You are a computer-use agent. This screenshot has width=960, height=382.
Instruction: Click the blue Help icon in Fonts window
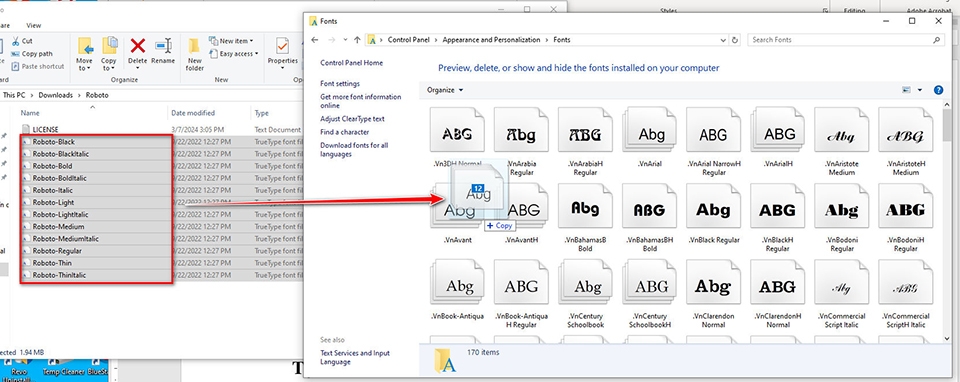click(x=939, y=90)
